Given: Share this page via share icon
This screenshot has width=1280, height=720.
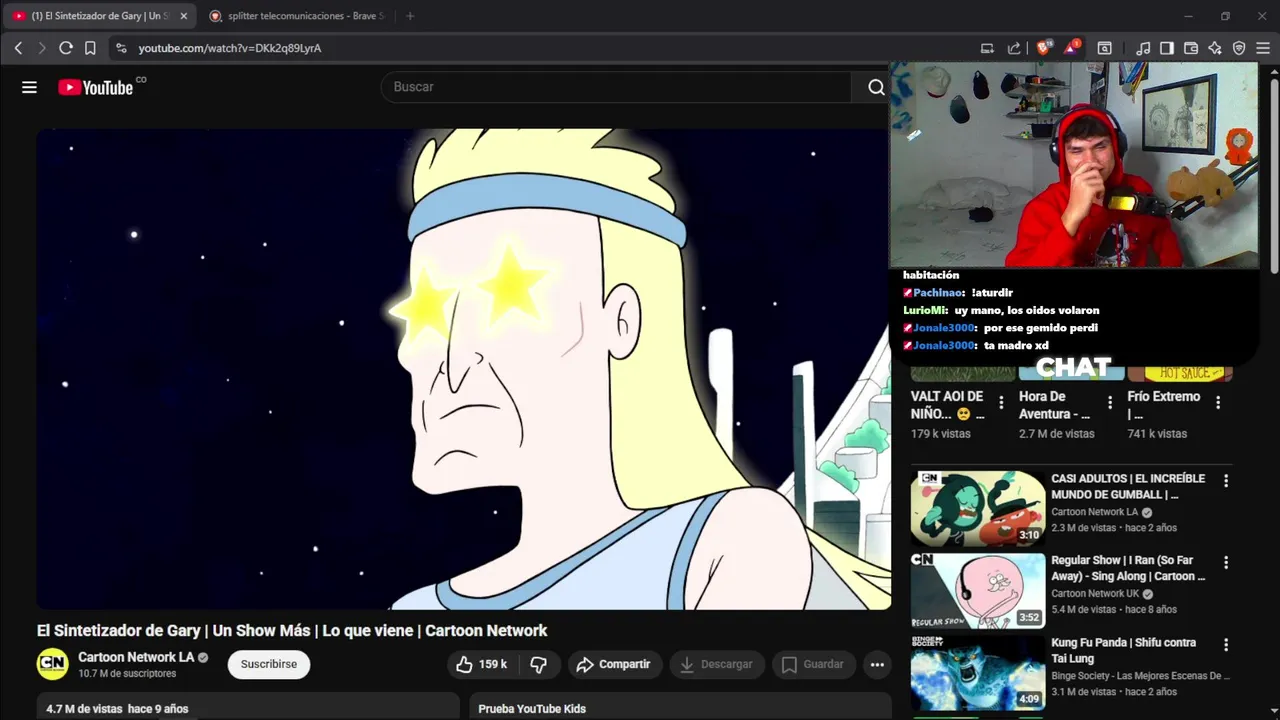Looking at the screenshot, I should [1014, 48].
